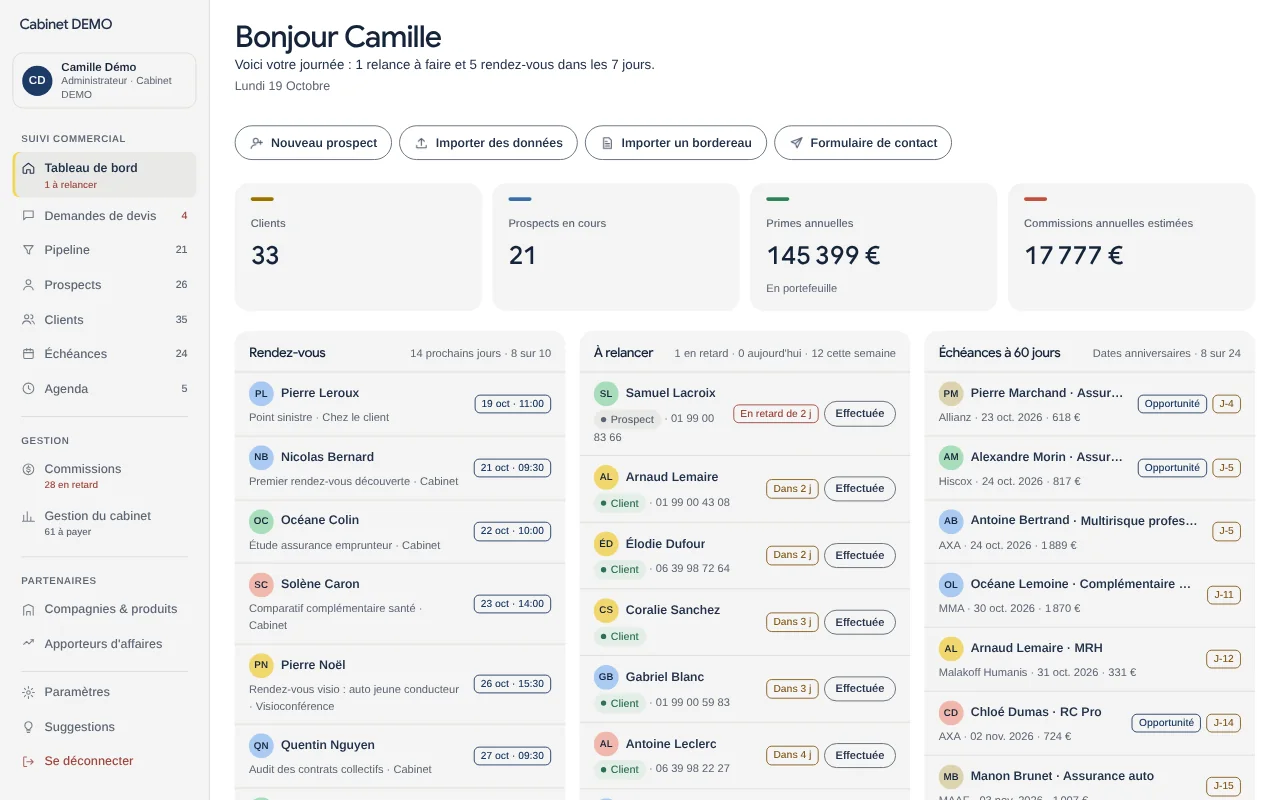Click Pierre Leroux's PL avatar

point(261,393)
